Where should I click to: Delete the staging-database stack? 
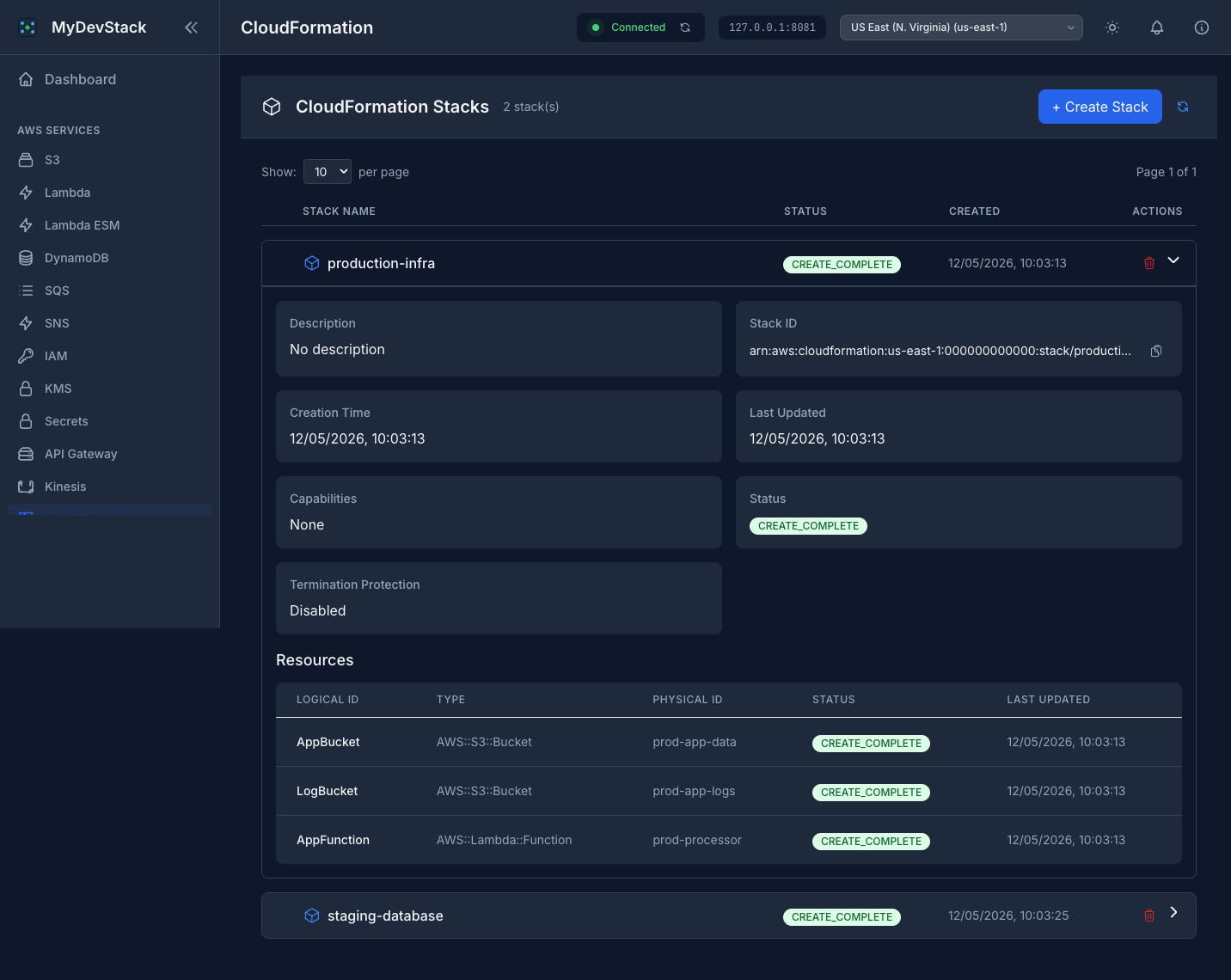(x=1149, y=916)
